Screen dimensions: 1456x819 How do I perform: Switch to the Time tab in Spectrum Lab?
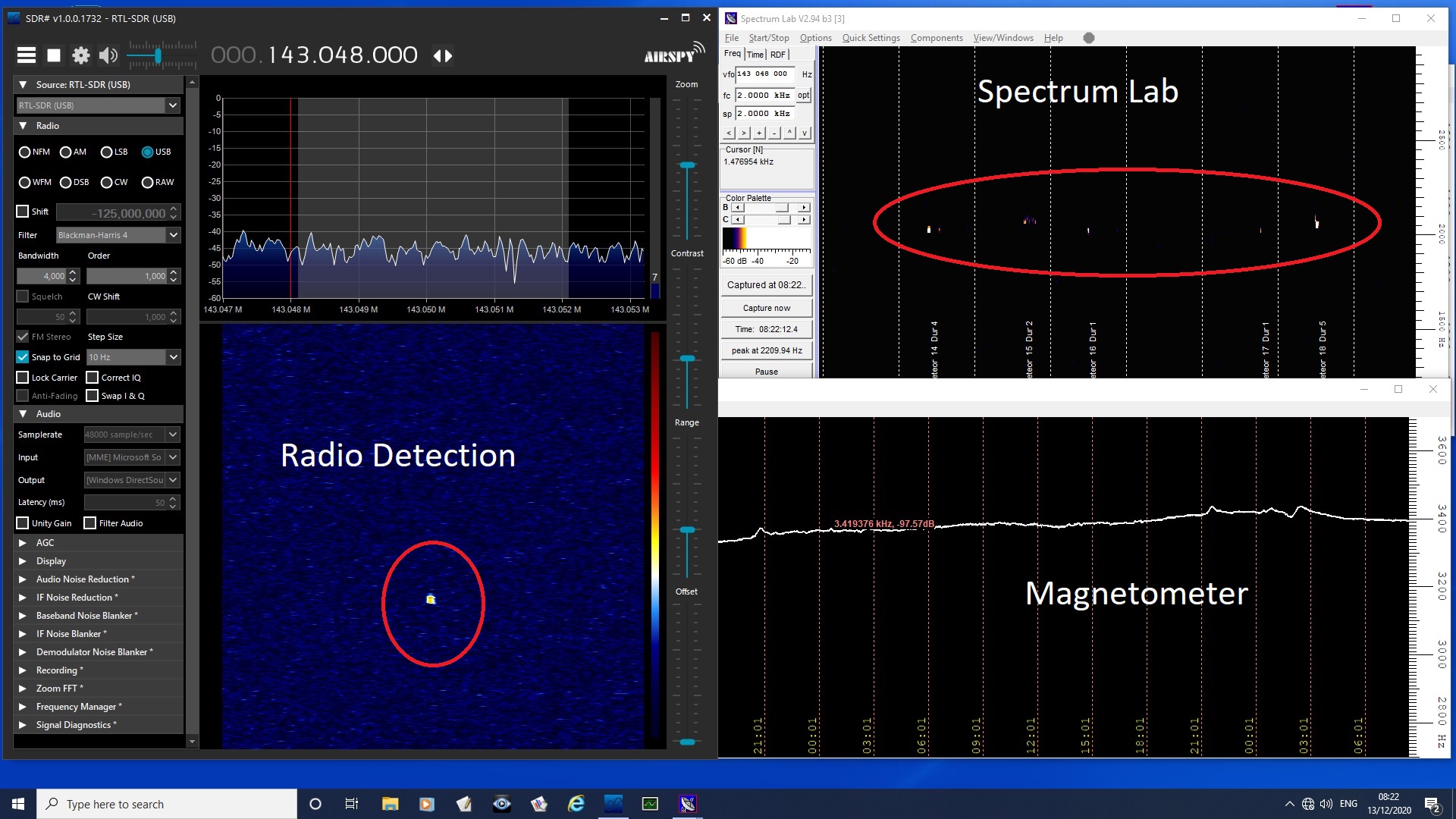coord(755,55)
